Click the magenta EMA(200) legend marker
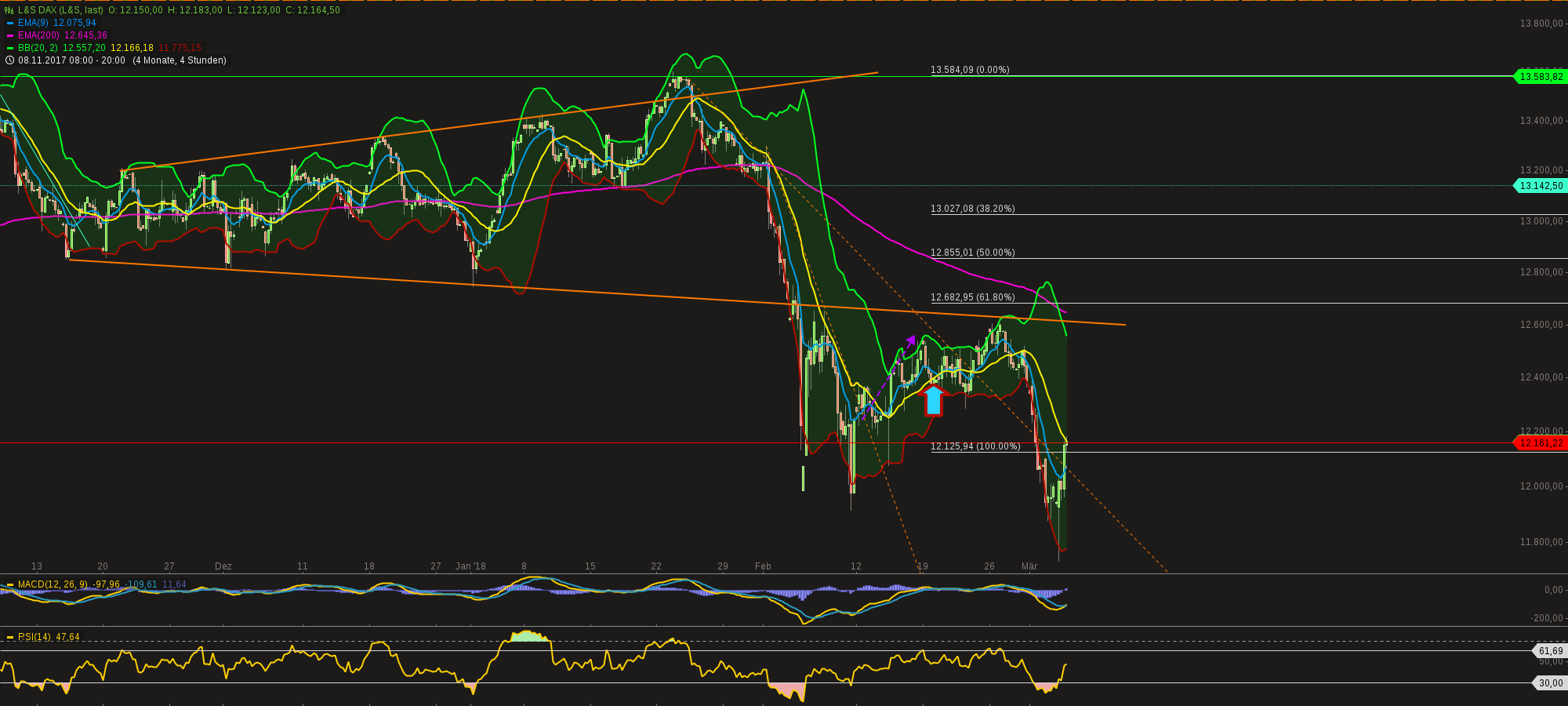This screenshot has width=1568, height=706. tap(9, 35)
